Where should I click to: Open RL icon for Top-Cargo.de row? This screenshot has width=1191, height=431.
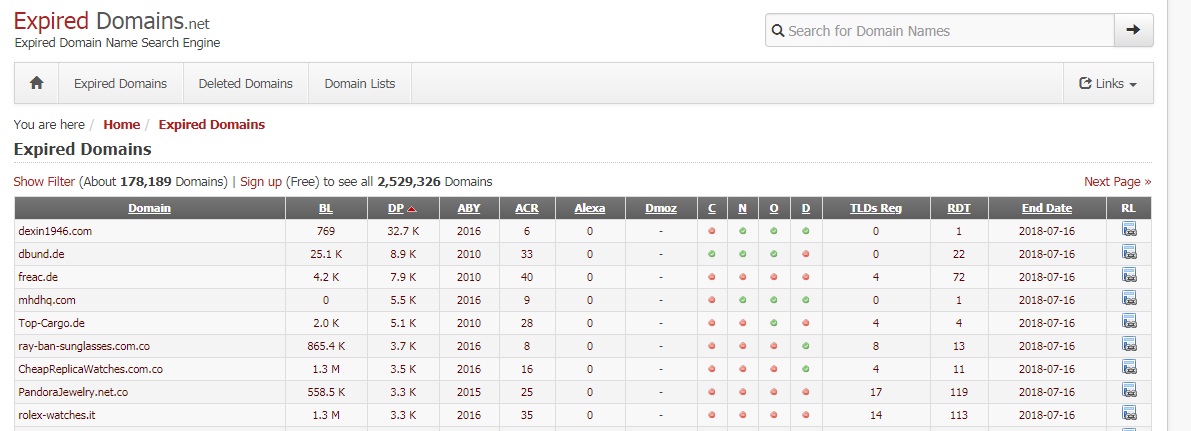coord(1129,322)
